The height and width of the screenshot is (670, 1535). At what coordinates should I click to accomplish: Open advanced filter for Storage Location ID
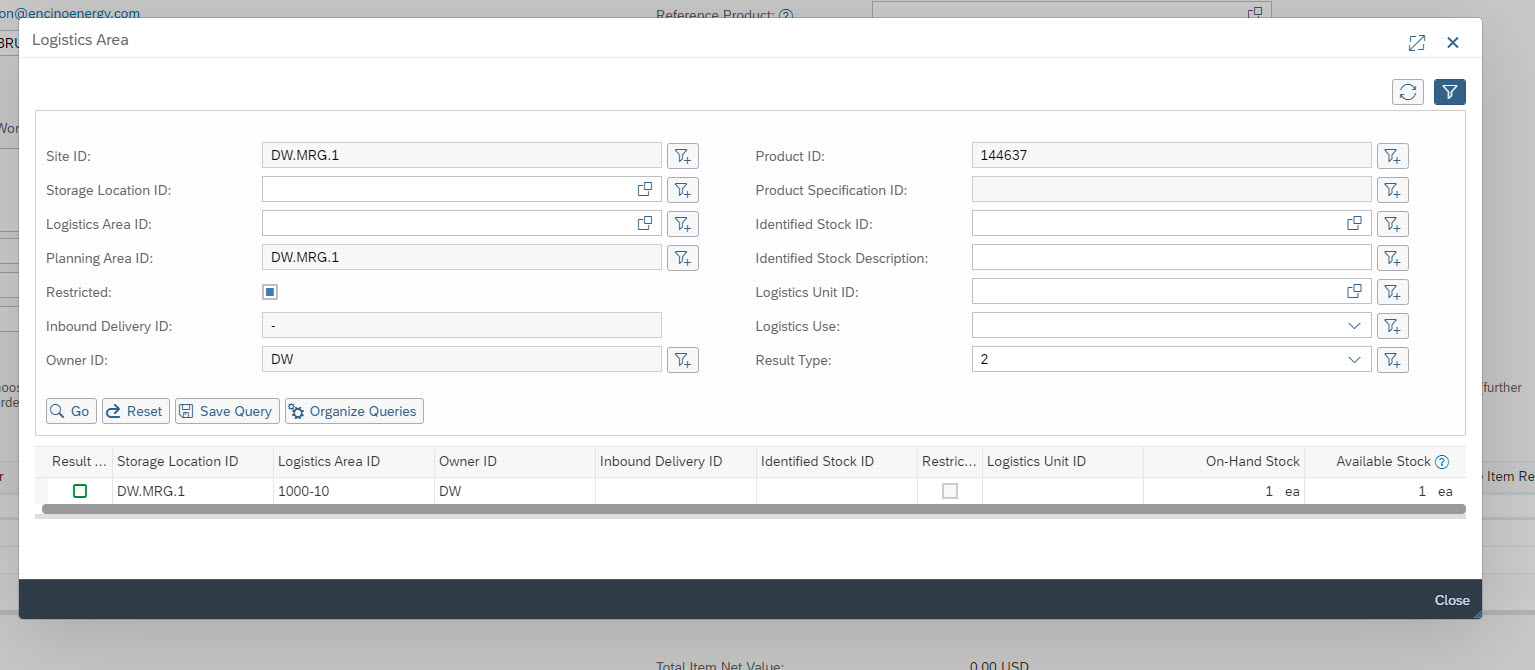coord(683,190)
